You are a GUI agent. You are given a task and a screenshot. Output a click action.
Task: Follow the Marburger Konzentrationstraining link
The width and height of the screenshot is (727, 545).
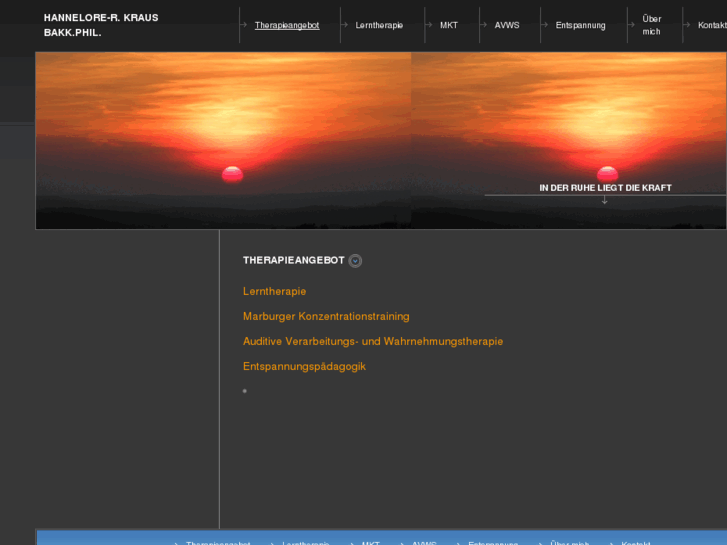point(326,316)
